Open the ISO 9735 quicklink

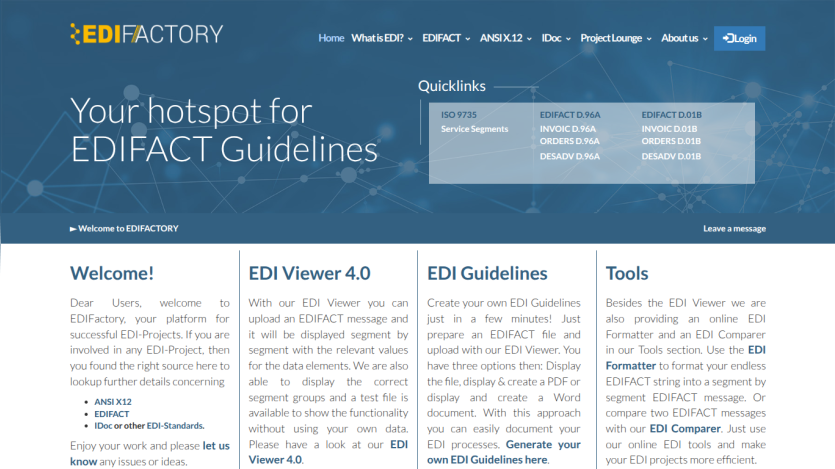coord(459,115)
